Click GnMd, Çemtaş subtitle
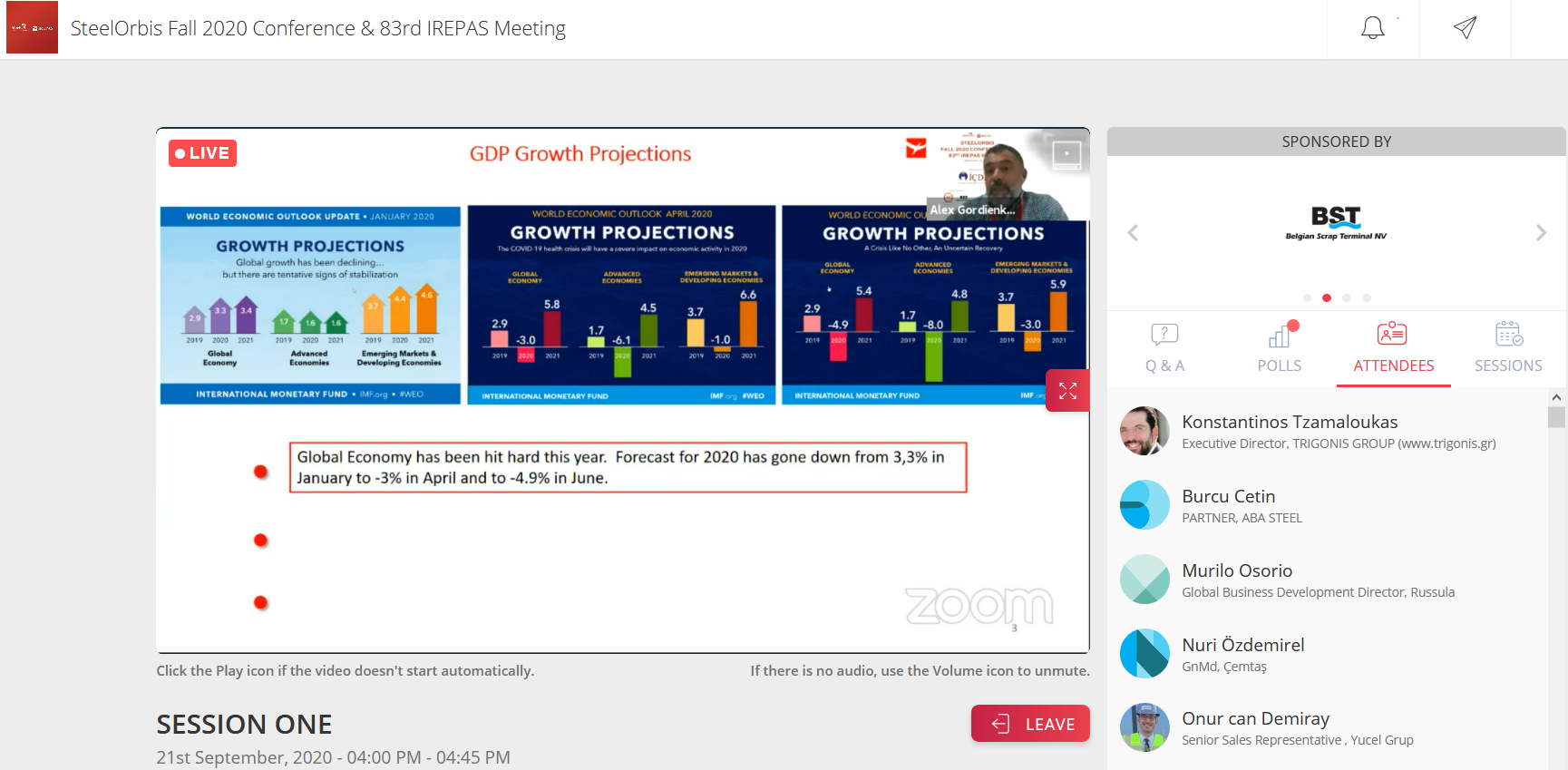The image size is (1568, 770). click(1224, 667)
